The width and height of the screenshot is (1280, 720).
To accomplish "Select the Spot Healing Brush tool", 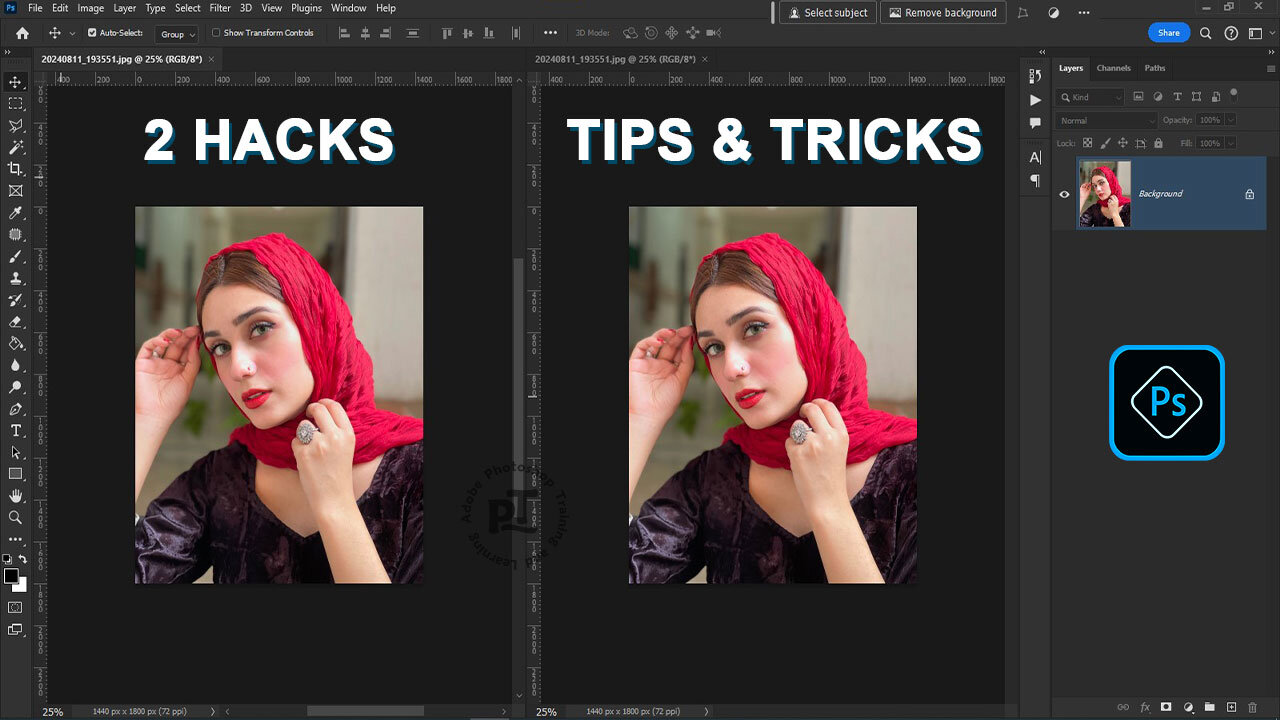I will (15, 235).
